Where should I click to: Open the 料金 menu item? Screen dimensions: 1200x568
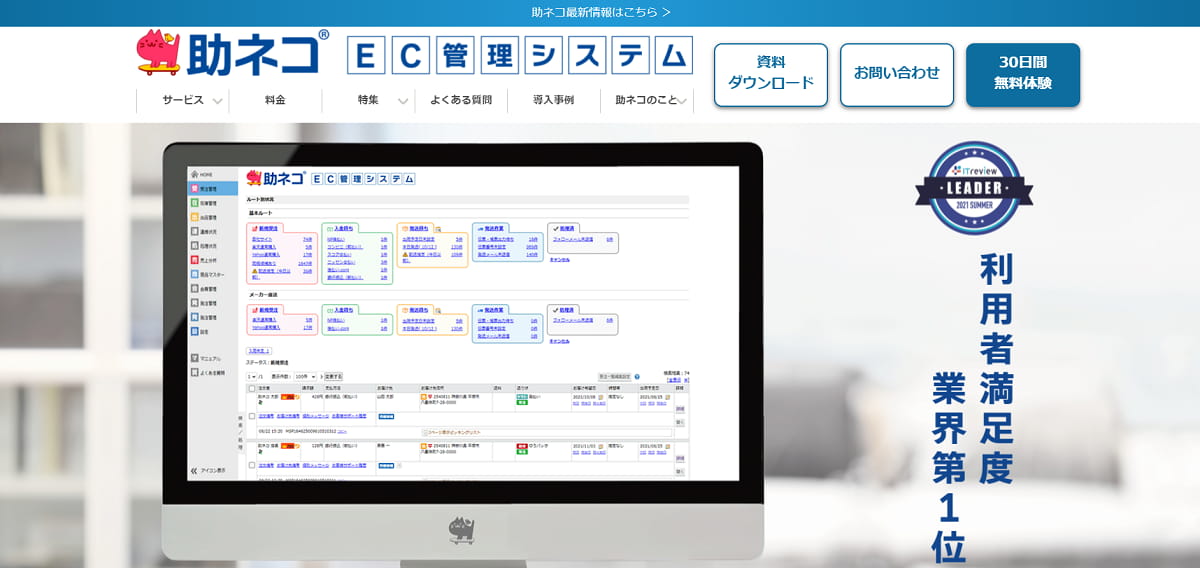tap(275, 100)
